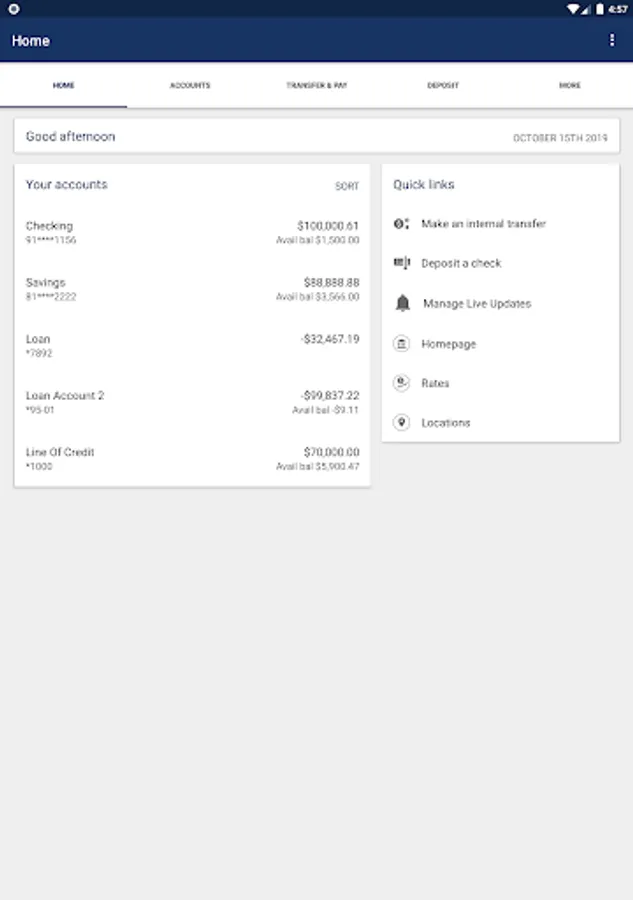The height and width of the screenshot is (900, 633).
Task: Open the Line Of Credit account
Action: 192,459
